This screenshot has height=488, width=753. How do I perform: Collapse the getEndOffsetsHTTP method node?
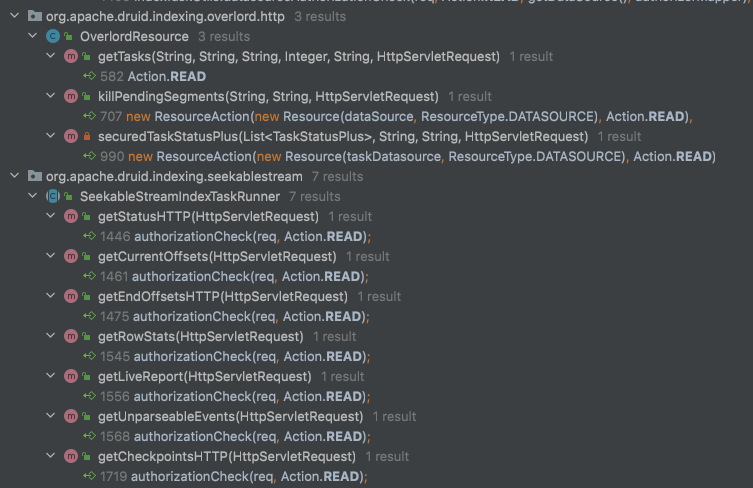click(50, 296)
